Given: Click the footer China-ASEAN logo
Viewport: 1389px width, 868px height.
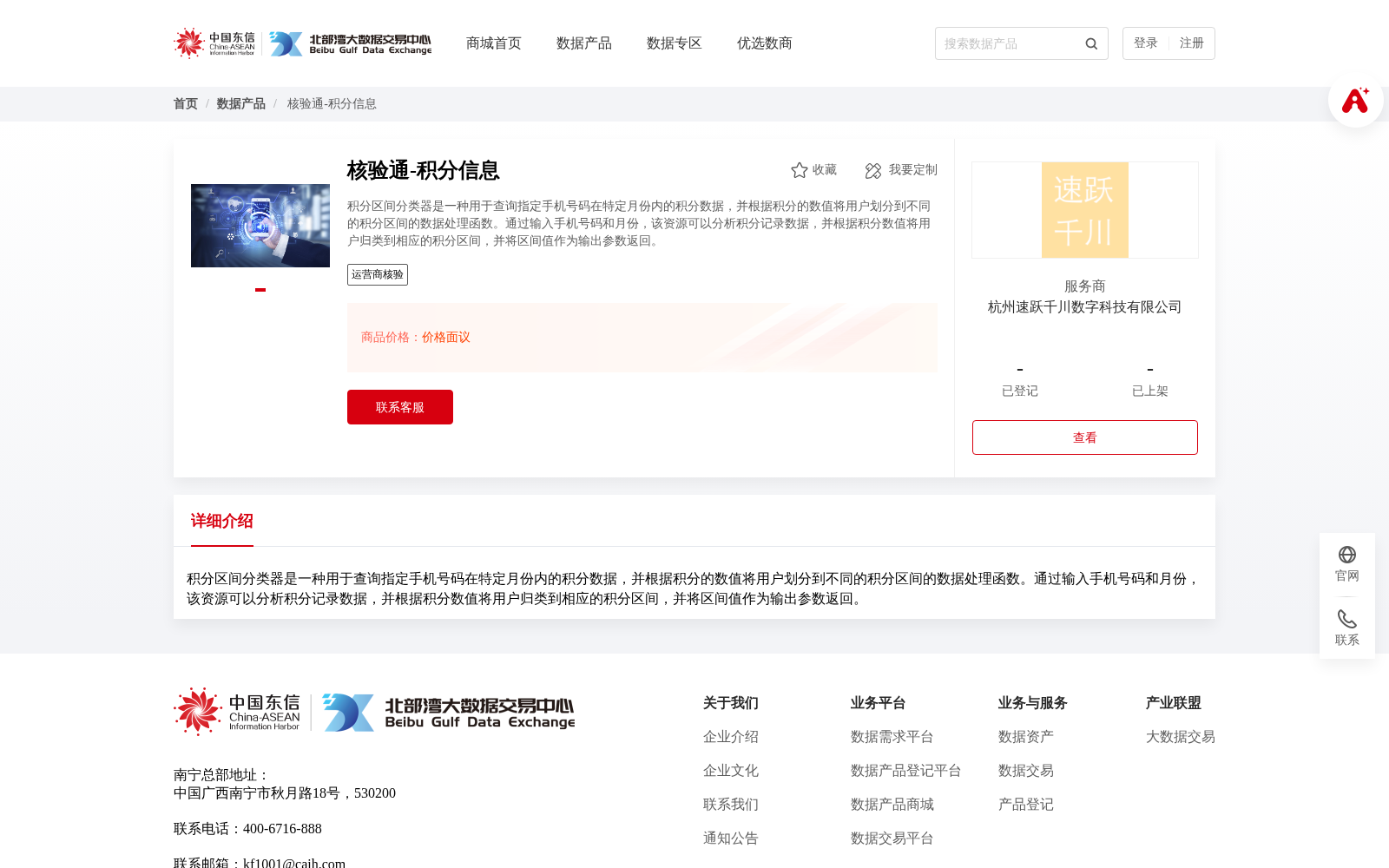Looking at the screenshot, I should point(237,712).
